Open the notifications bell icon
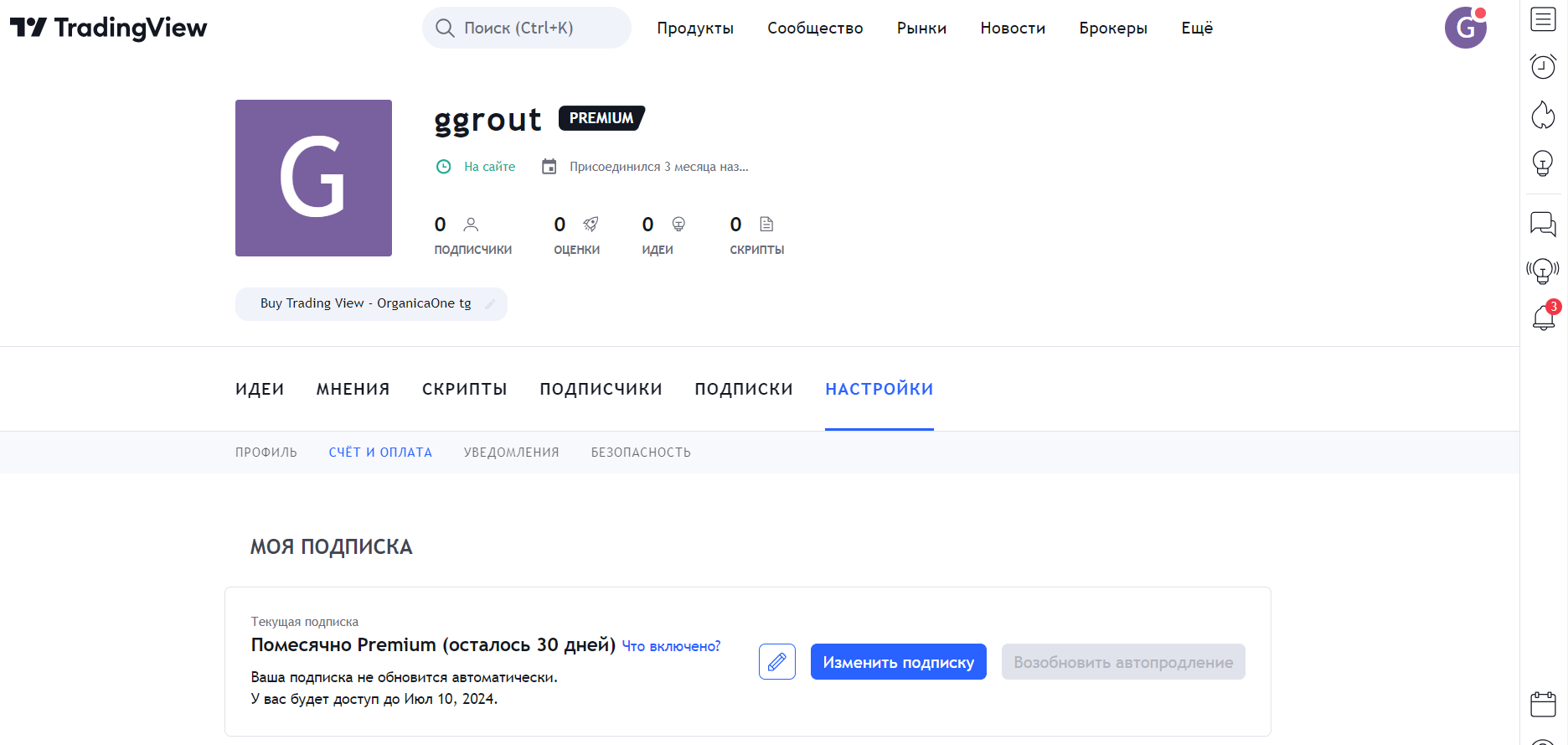The image size is (1568, 745). (1544, 318)
